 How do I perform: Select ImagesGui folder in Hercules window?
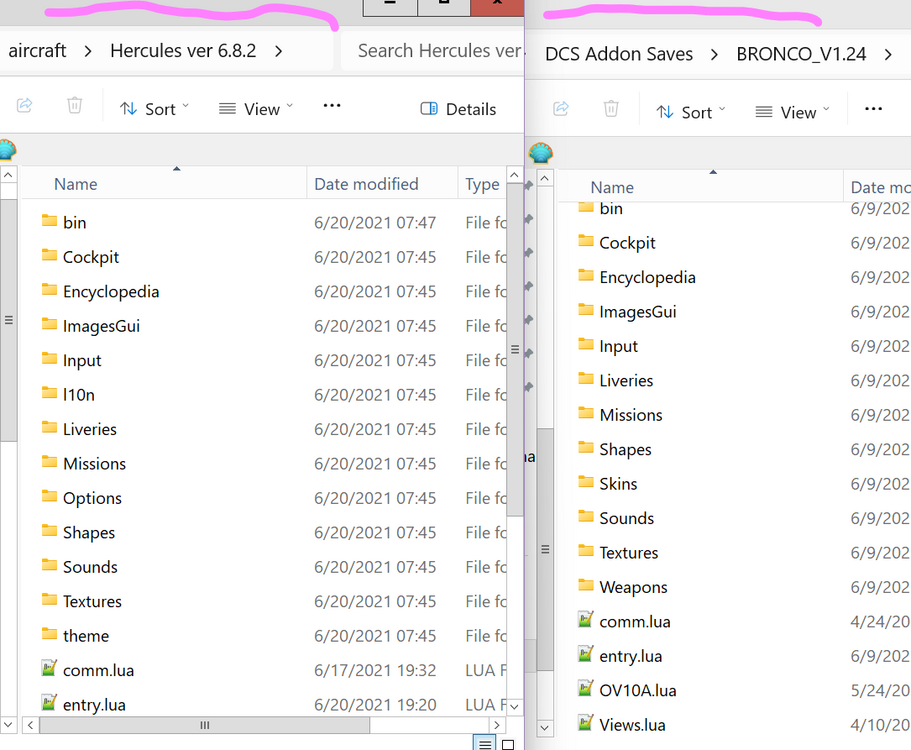pyautogui.click(x=101, y=326)
